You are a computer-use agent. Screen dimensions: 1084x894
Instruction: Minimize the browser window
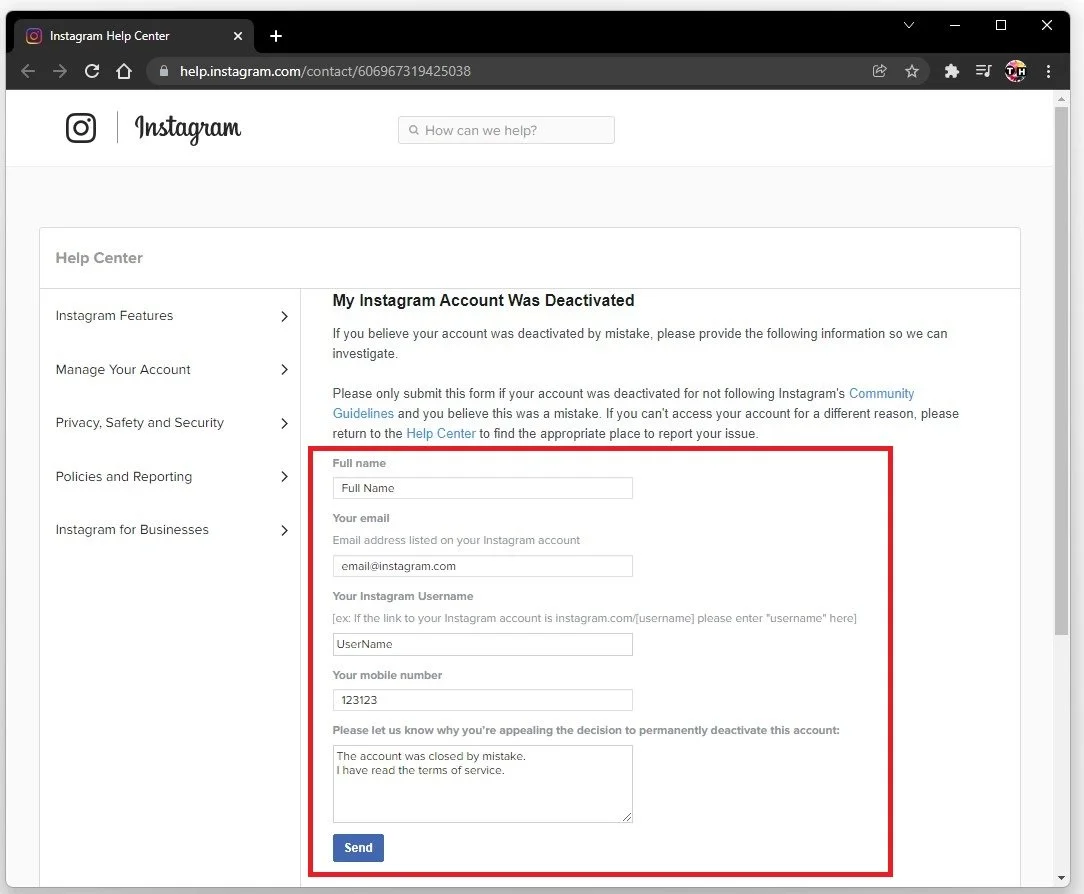pos(955,26)
